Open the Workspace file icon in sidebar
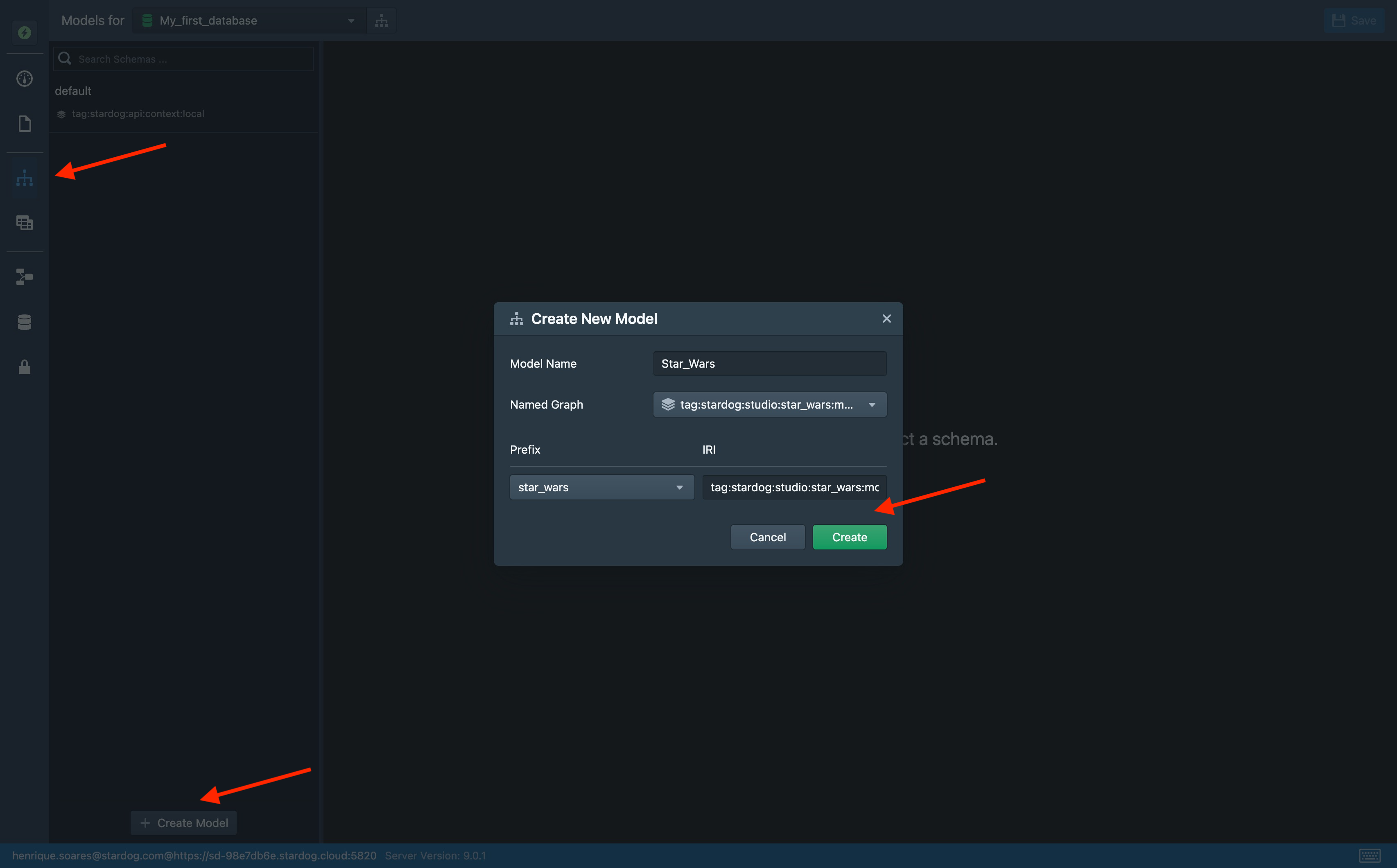 [x=24, y=124]
